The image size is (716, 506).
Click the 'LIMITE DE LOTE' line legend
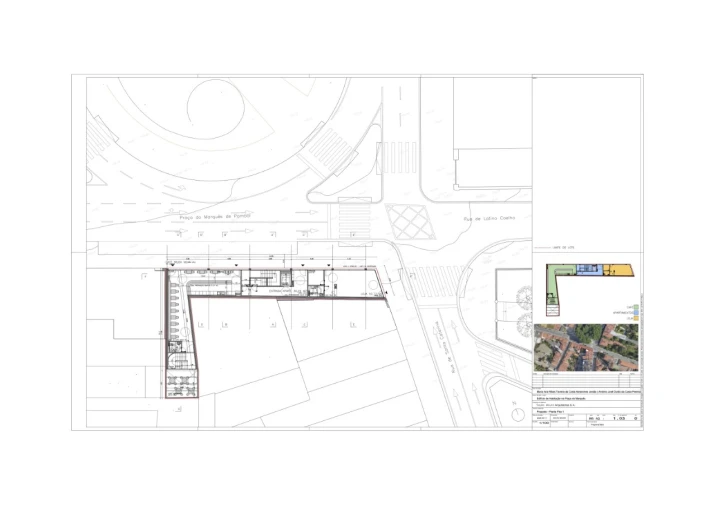[555, 248]
